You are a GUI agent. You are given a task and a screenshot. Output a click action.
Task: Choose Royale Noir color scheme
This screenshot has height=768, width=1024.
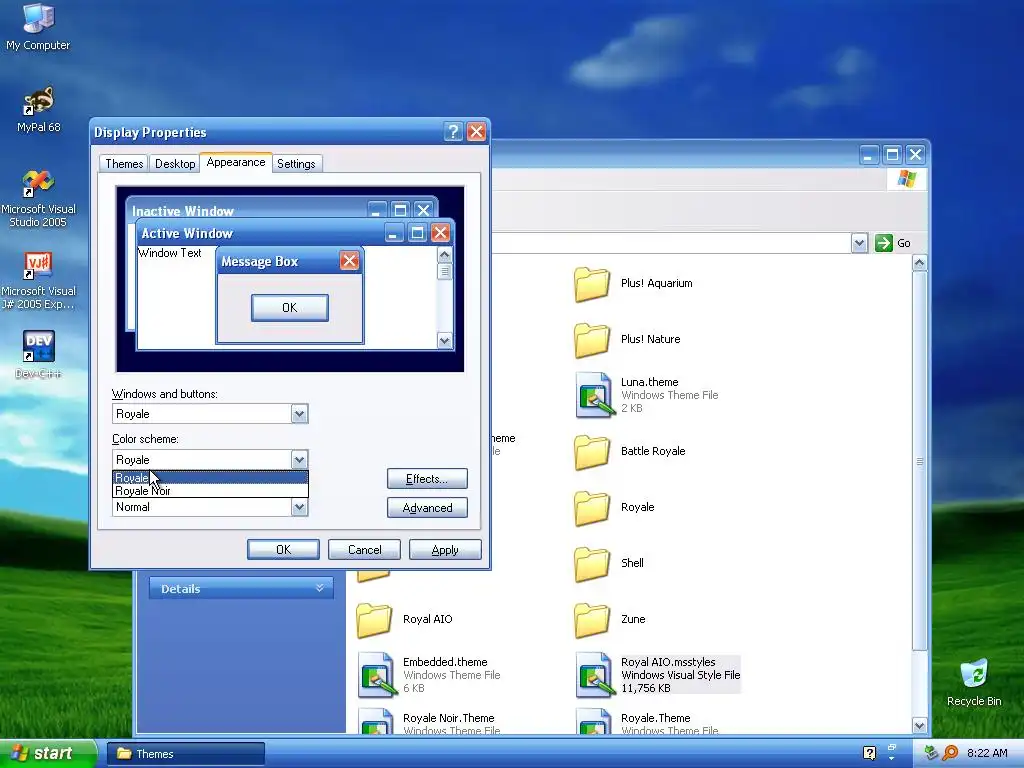(210, 491)
